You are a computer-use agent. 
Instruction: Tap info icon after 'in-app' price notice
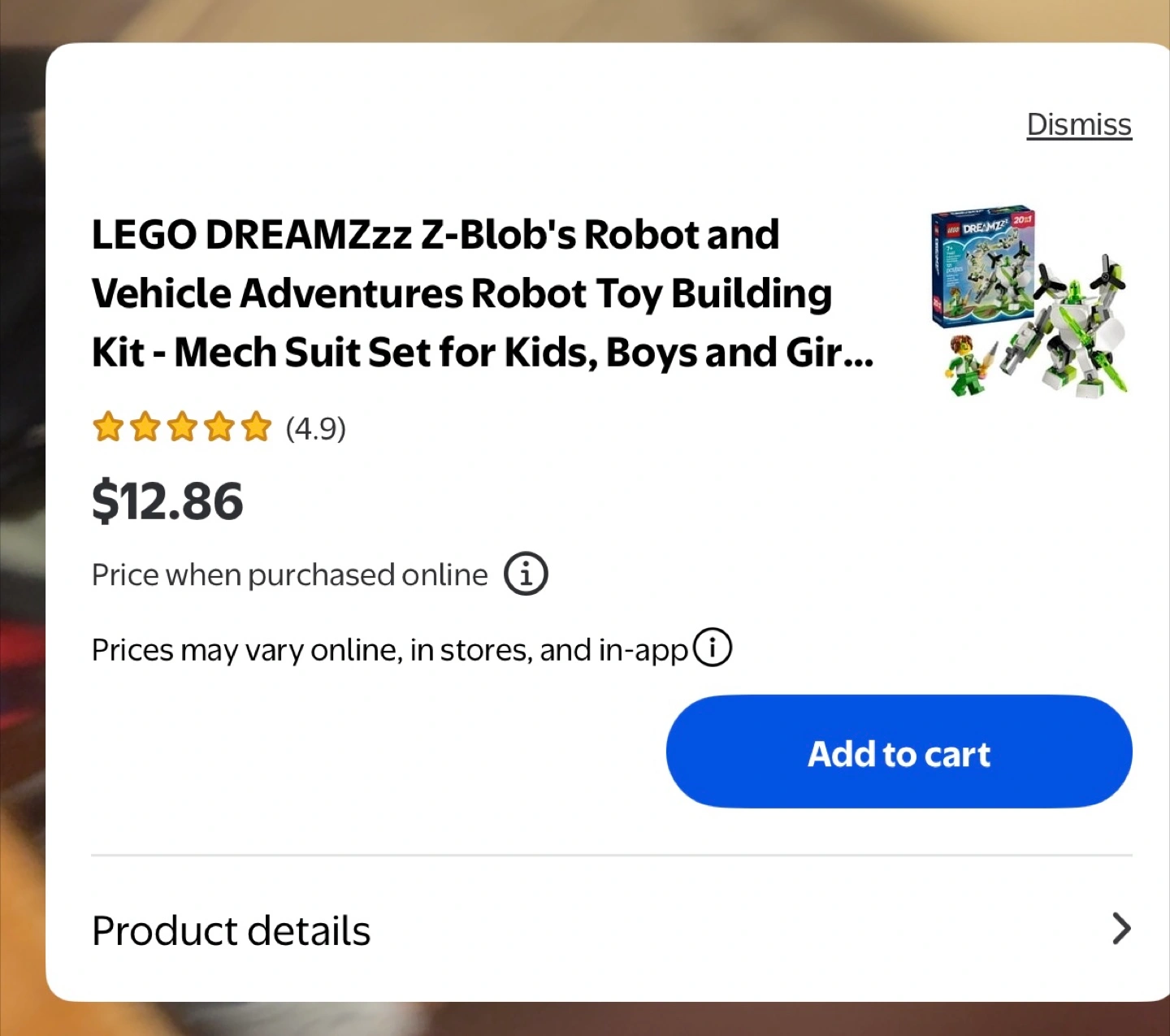pos(713,648)
